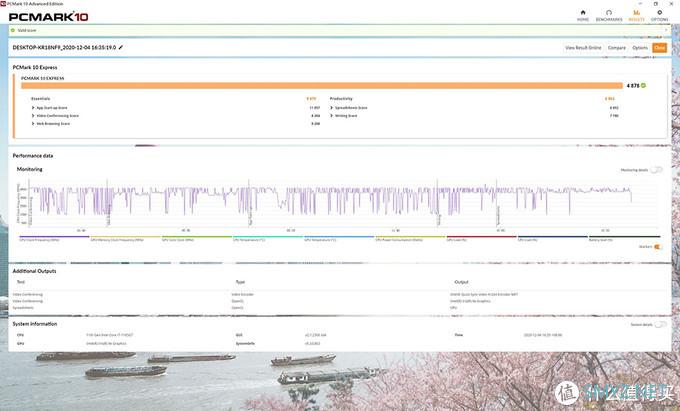Click the overall score 4 878

coord(633,85)
